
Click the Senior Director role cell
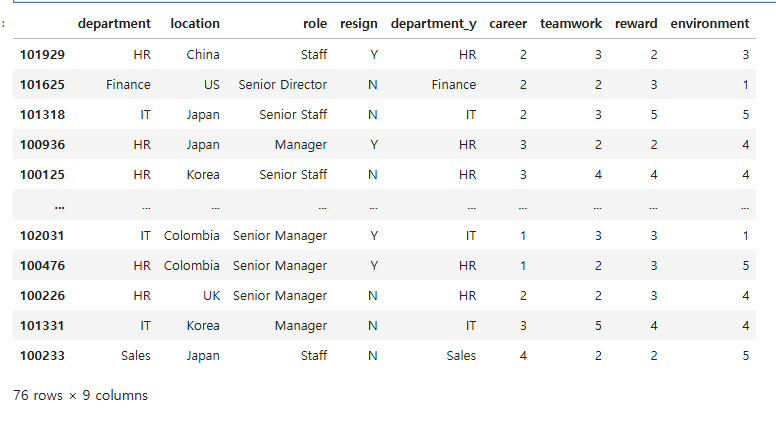coord(283,85)
